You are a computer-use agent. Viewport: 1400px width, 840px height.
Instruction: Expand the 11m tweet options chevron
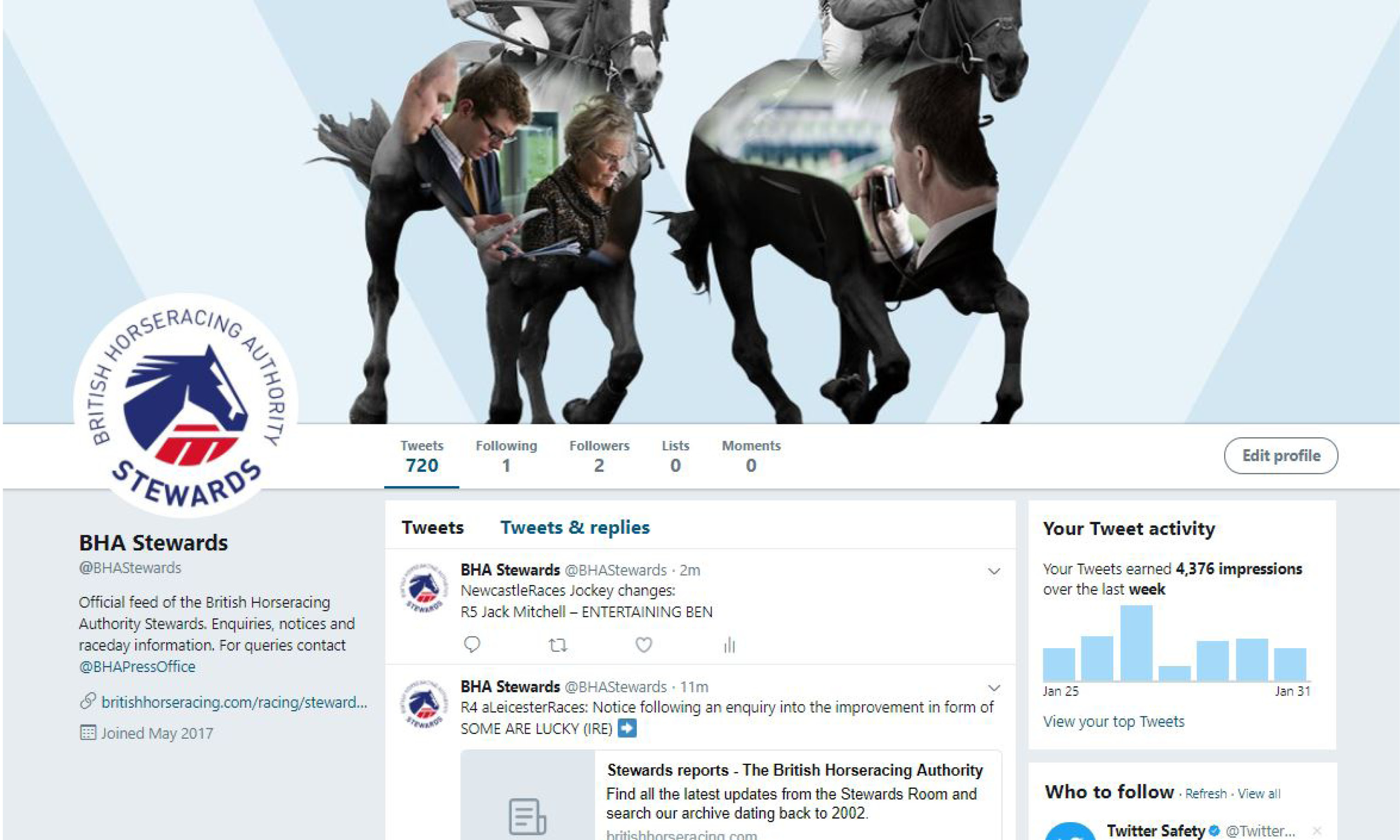994,688
